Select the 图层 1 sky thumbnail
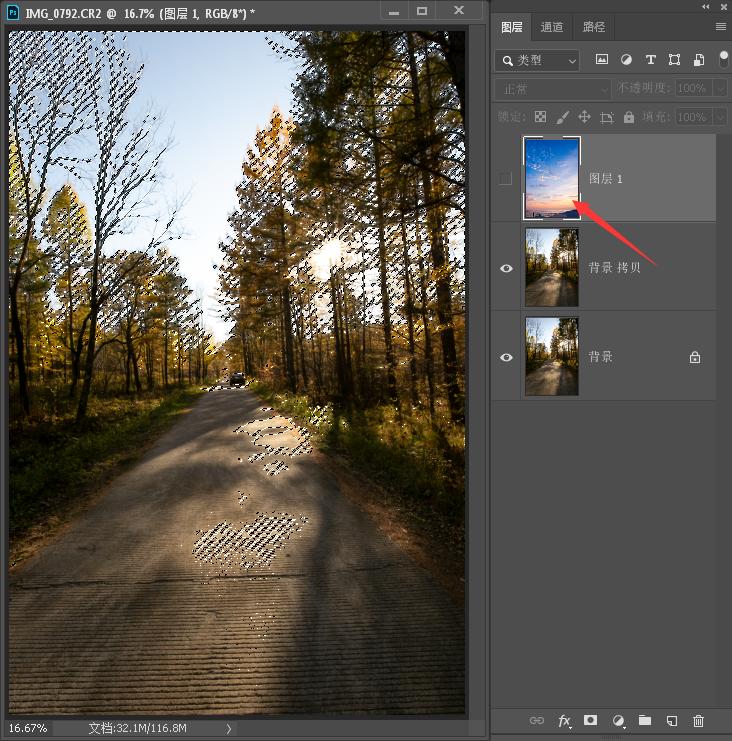The image size is (732, 741). tap(552, 178)
